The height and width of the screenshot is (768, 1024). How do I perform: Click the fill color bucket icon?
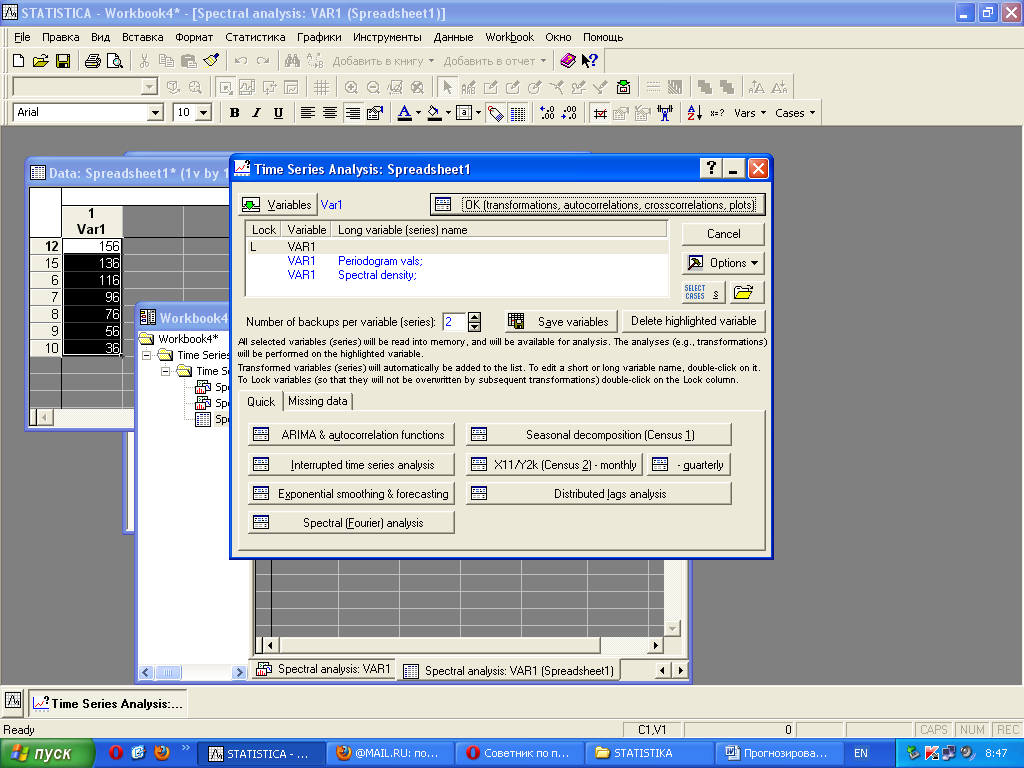tap(434, 113)
